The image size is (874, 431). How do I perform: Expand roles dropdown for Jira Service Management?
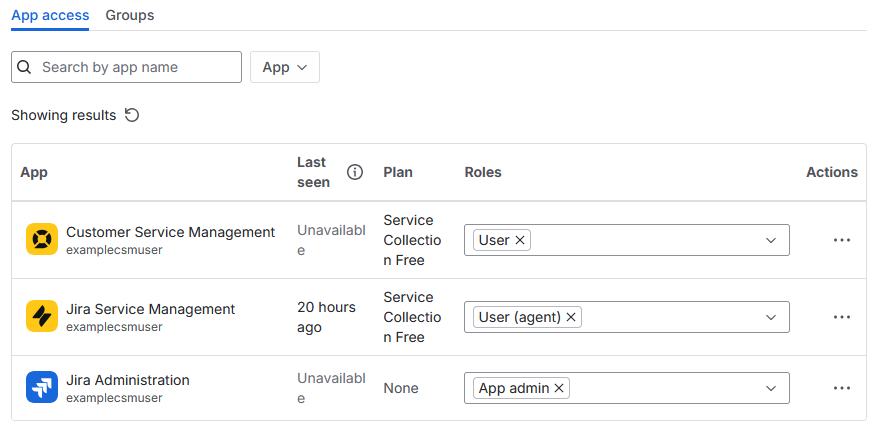pos(771,317)
